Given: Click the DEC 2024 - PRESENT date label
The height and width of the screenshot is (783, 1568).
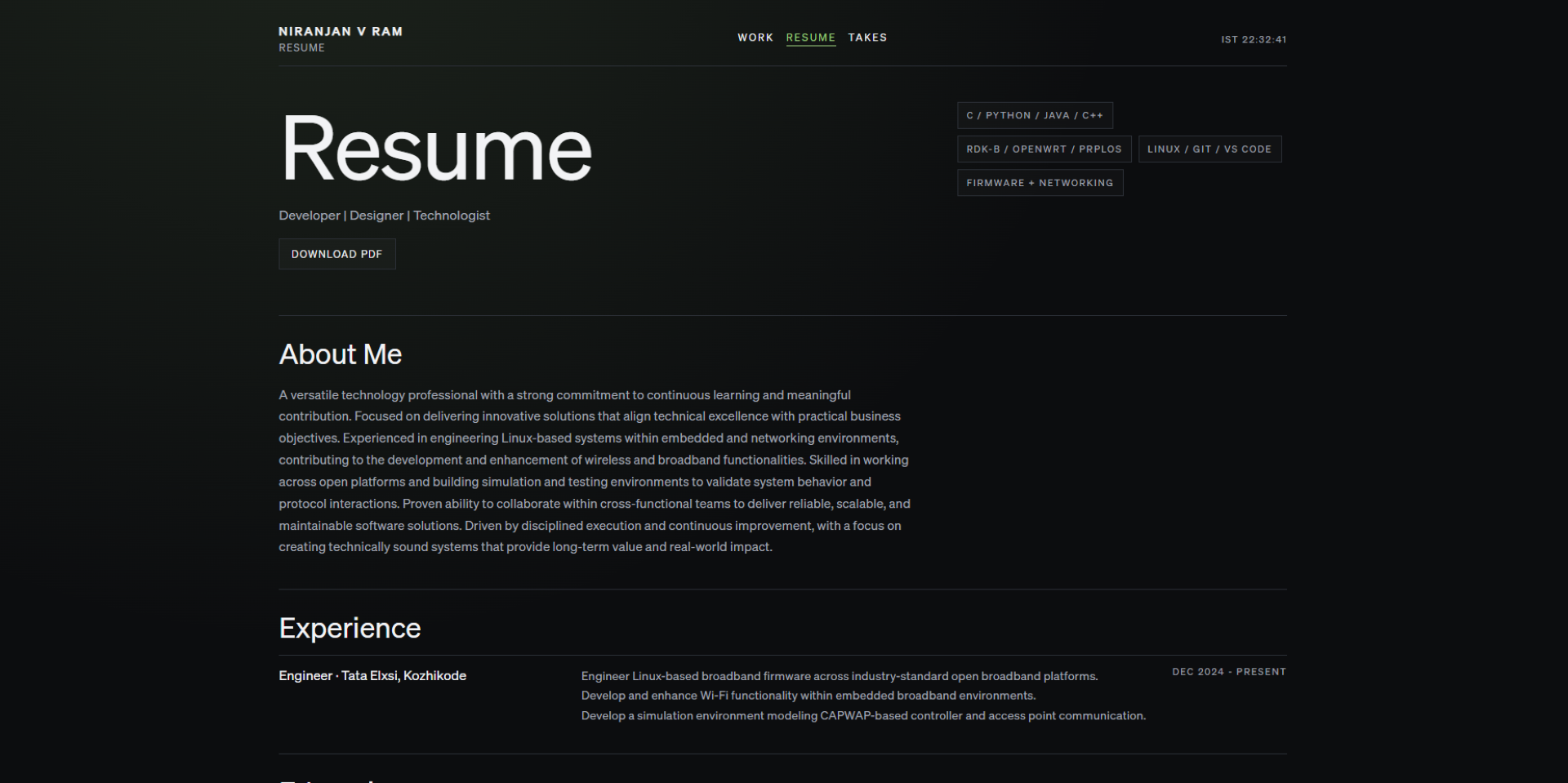Looking at the screenshot, I should pyautogui.click(x=1228, y=671).
